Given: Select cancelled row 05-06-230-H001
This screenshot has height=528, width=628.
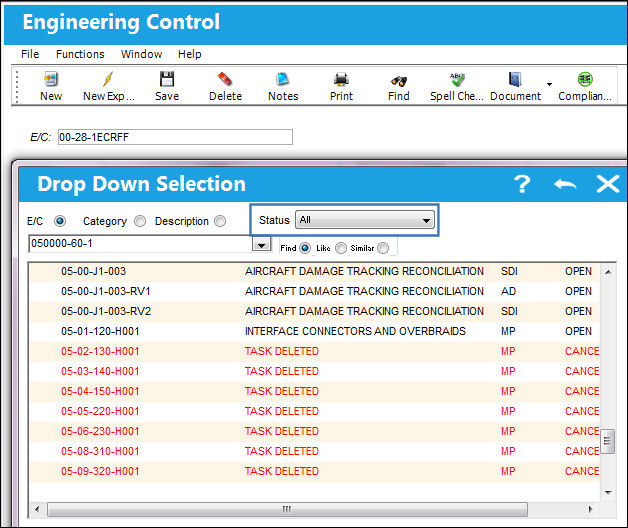Looking at the screenshot, I should tap(314, 432).
